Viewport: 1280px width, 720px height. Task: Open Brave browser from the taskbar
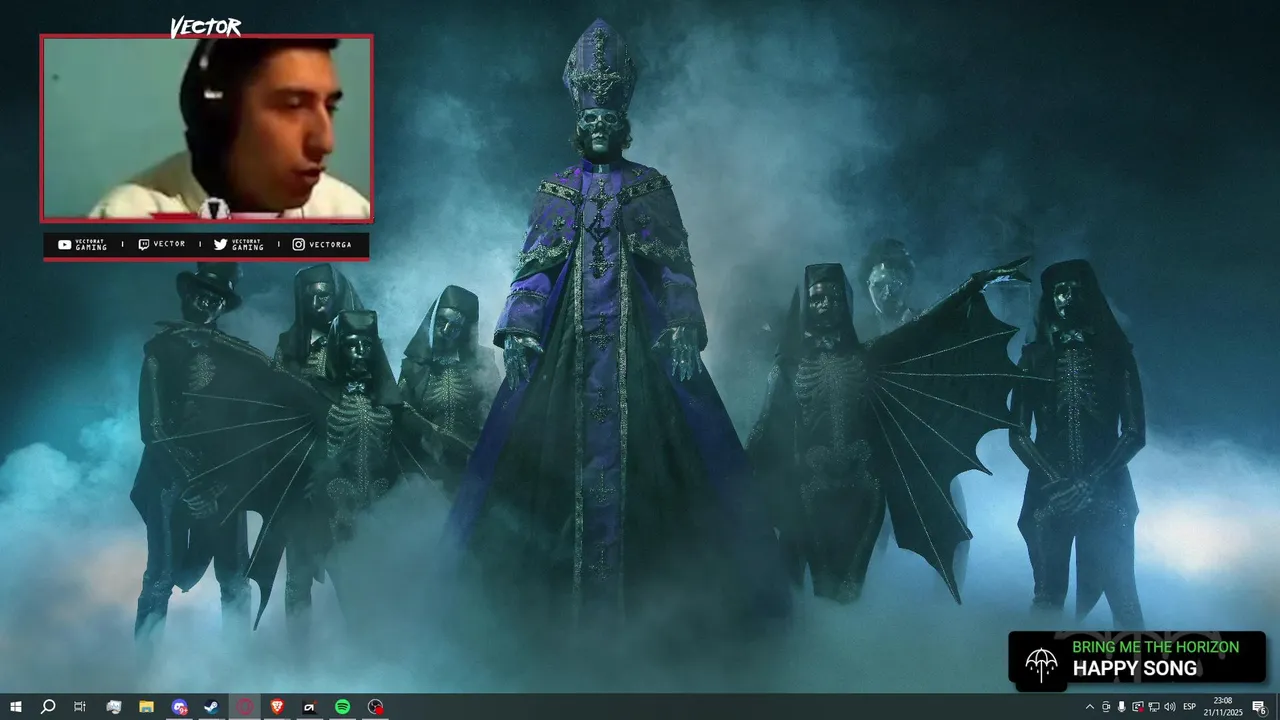tap(277, 707)
